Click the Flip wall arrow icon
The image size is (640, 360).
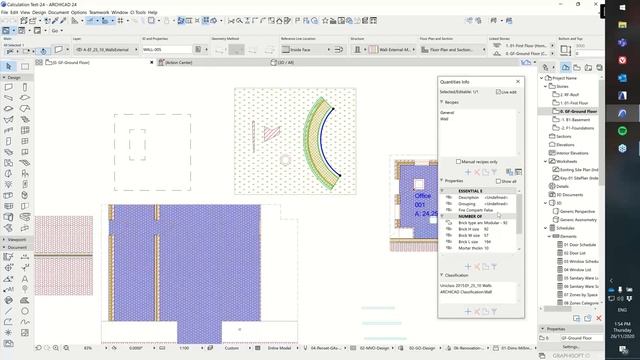(x=339, y=49)
